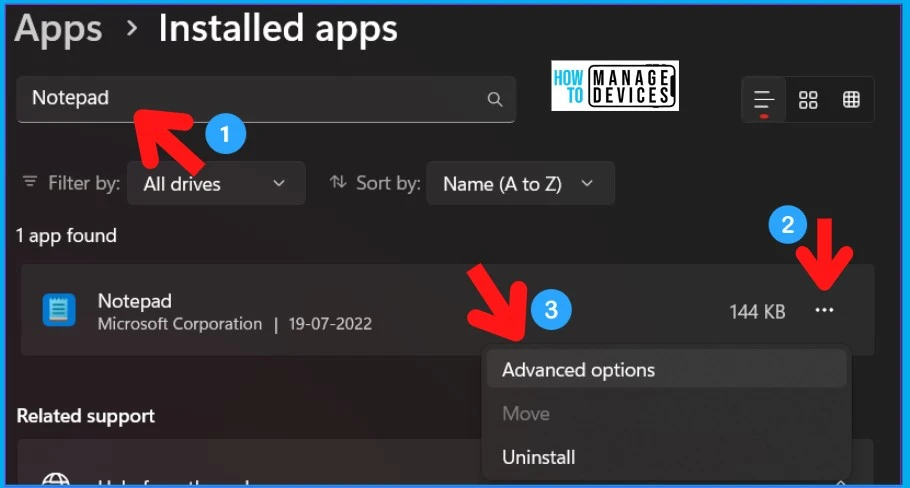Click the Notepad app icon

pos(59,310)
